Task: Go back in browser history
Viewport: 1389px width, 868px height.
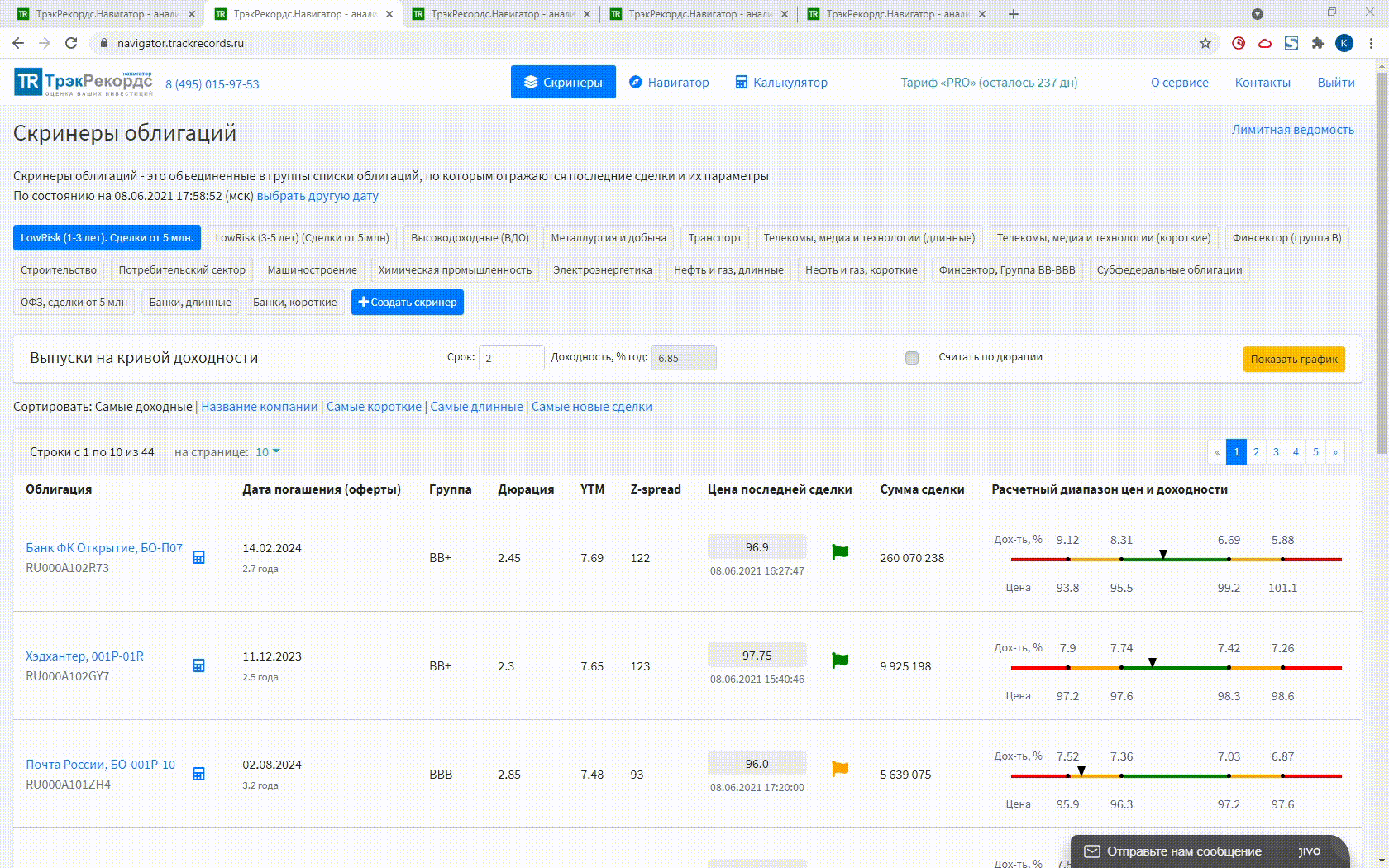Action: [x=18, y=43]
